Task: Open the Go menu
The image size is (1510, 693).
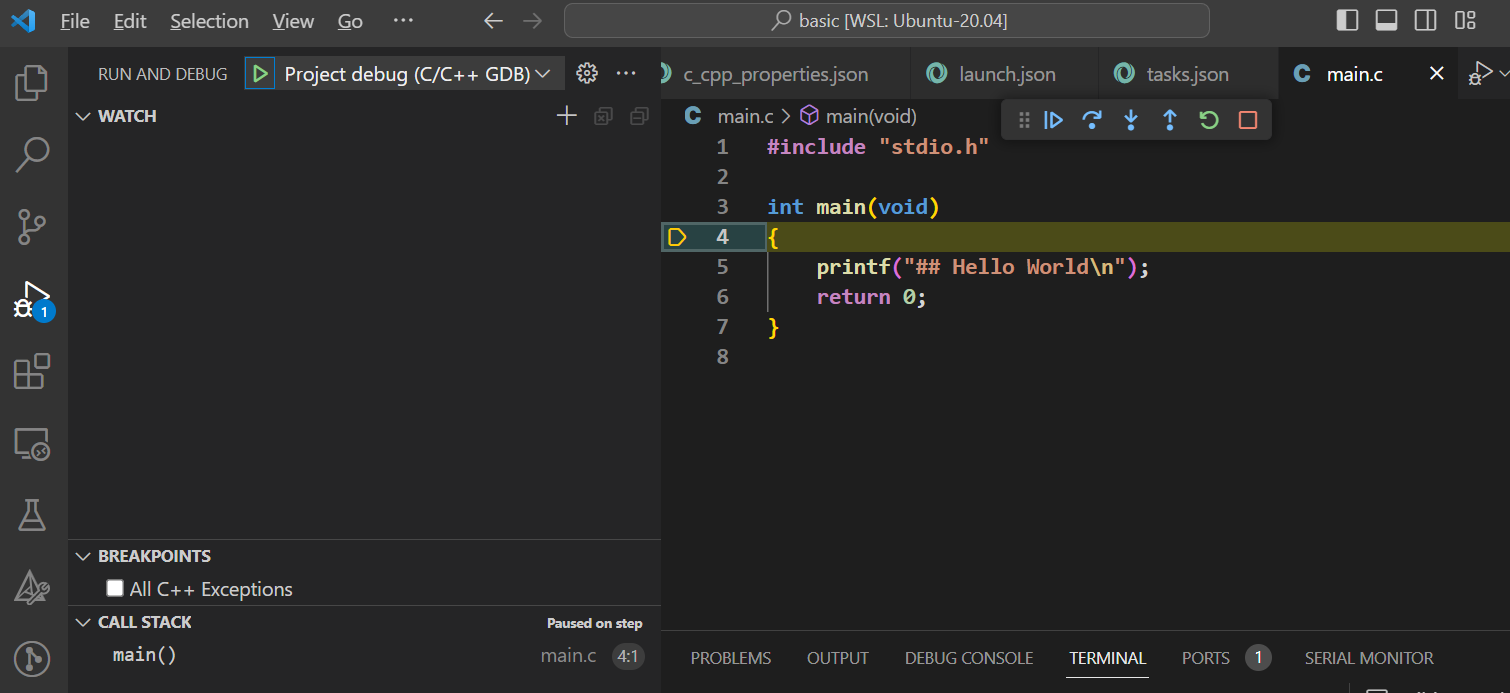Action: pos(350,21)
